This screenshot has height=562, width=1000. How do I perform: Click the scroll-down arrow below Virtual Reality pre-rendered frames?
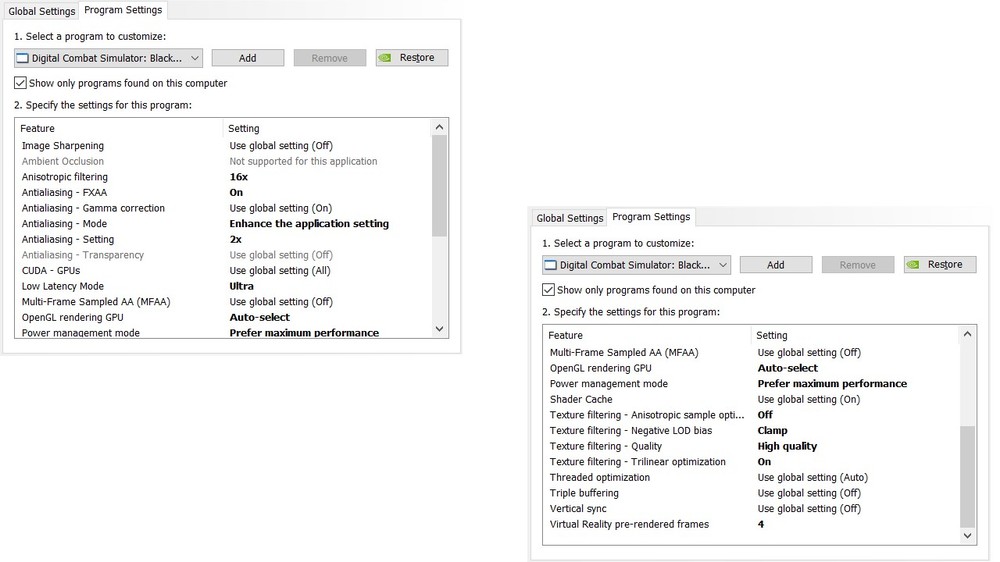pos(967,536)
